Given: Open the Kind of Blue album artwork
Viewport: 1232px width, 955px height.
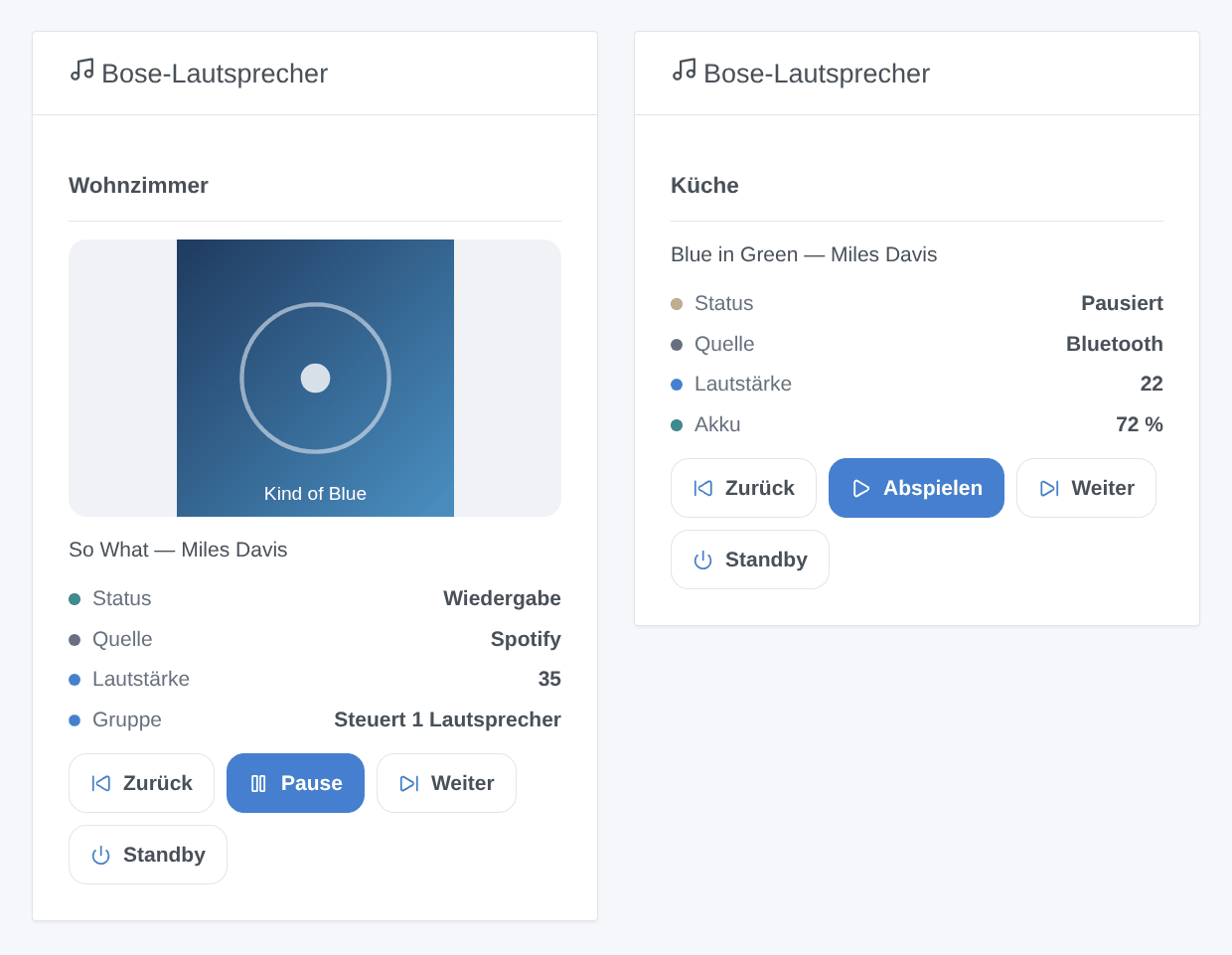Looking at the screenshot, I should (315, 378).
